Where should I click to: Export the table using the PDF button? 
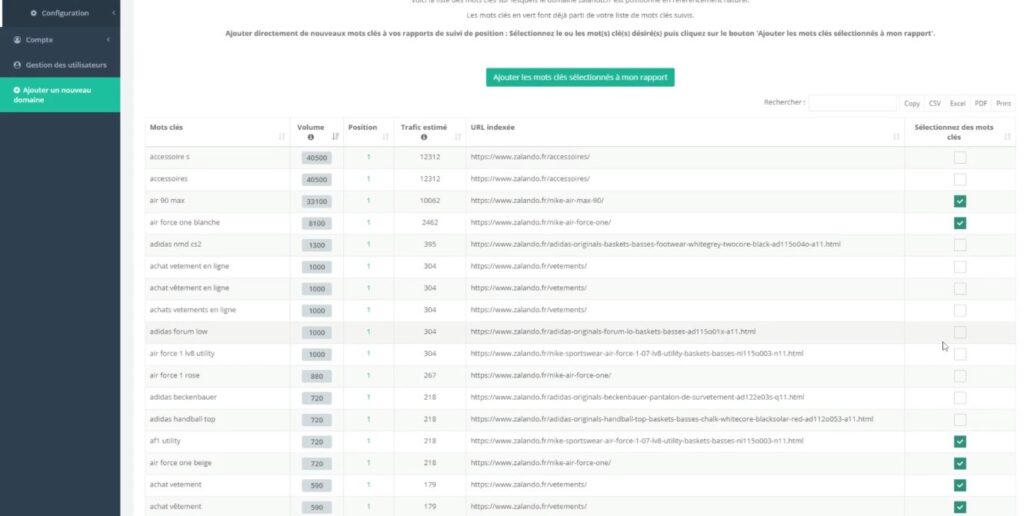[x=981, y=103]
